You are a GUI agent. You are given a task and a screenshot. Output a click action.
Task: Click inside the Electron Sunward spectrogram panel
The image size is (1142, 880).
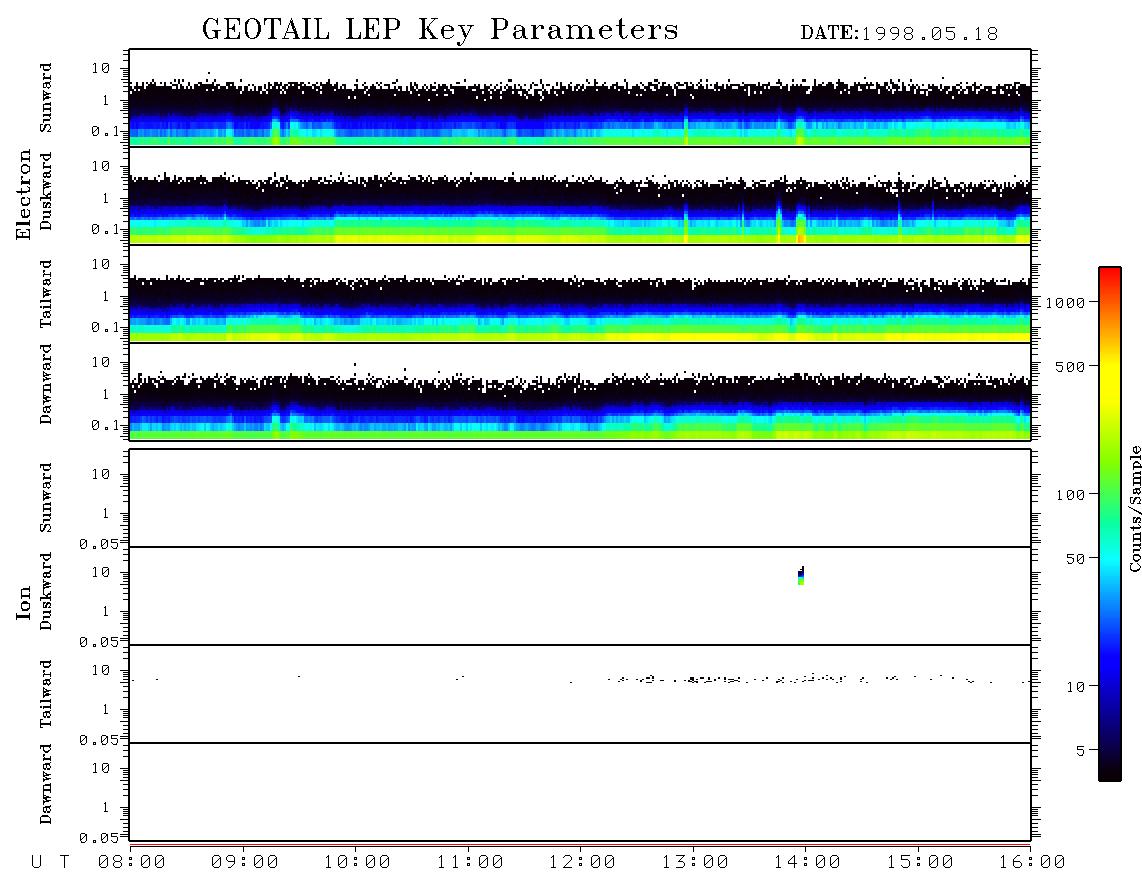pyautogui.click(x=580, y=98)
